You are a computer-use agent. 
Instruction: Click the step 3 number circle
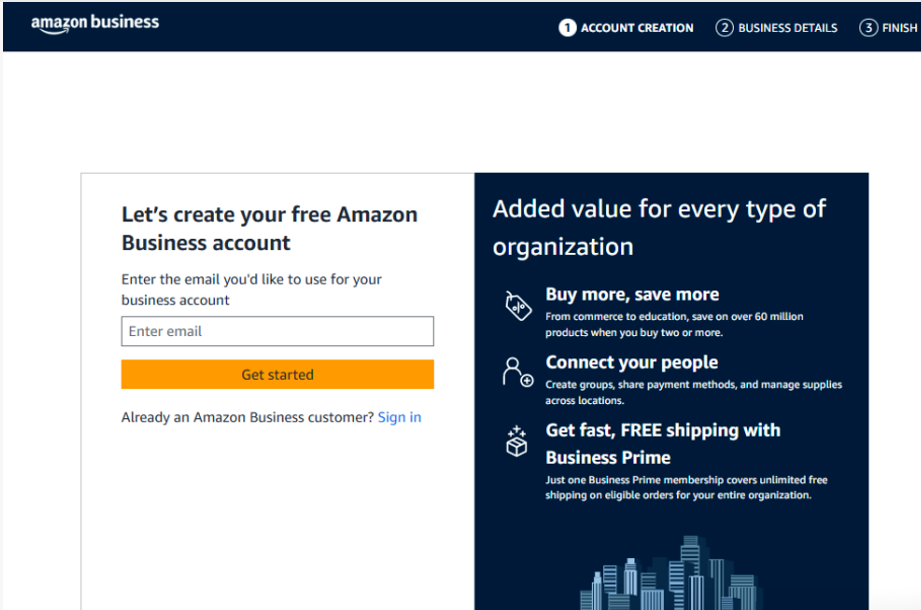[868, 28]
